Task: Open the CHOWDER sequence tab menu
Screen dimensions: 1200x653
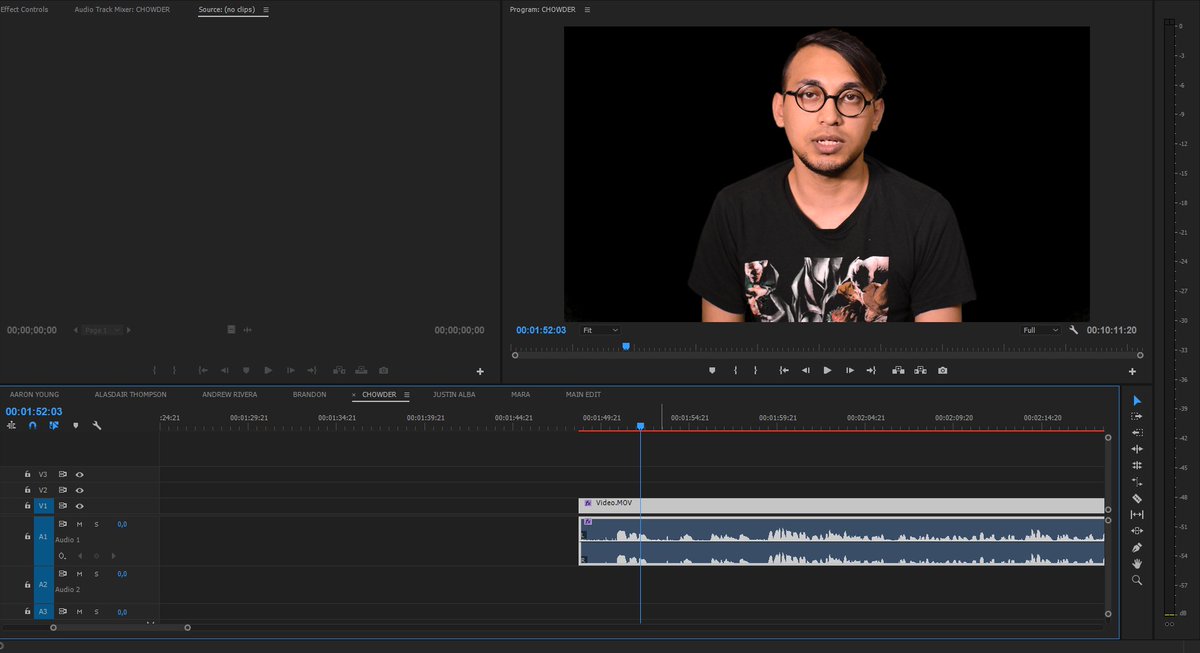Action: (407, 394)
